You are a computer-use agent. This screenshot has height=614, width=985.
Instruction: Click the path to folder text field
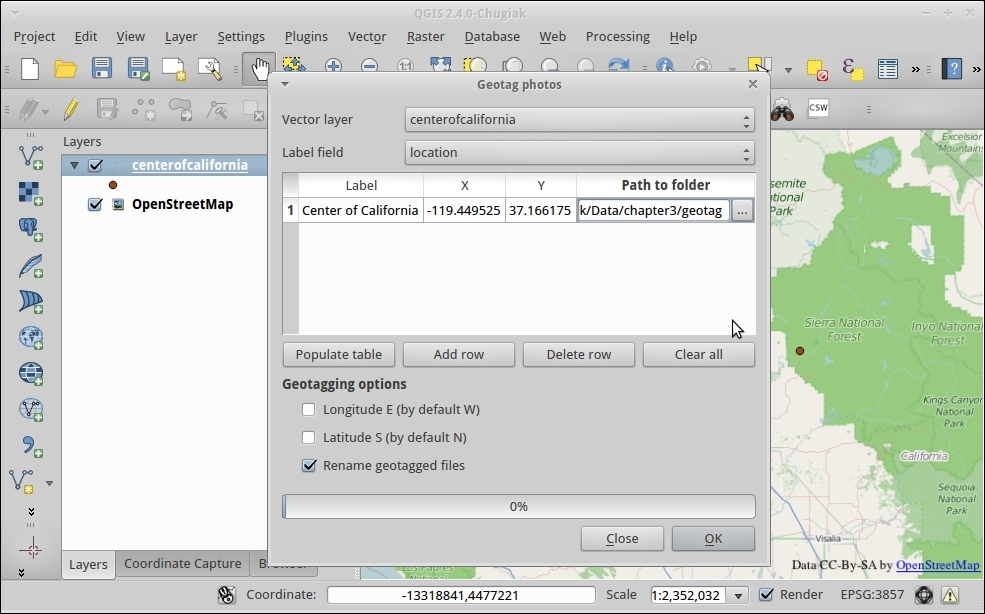(x=652, y=211)
